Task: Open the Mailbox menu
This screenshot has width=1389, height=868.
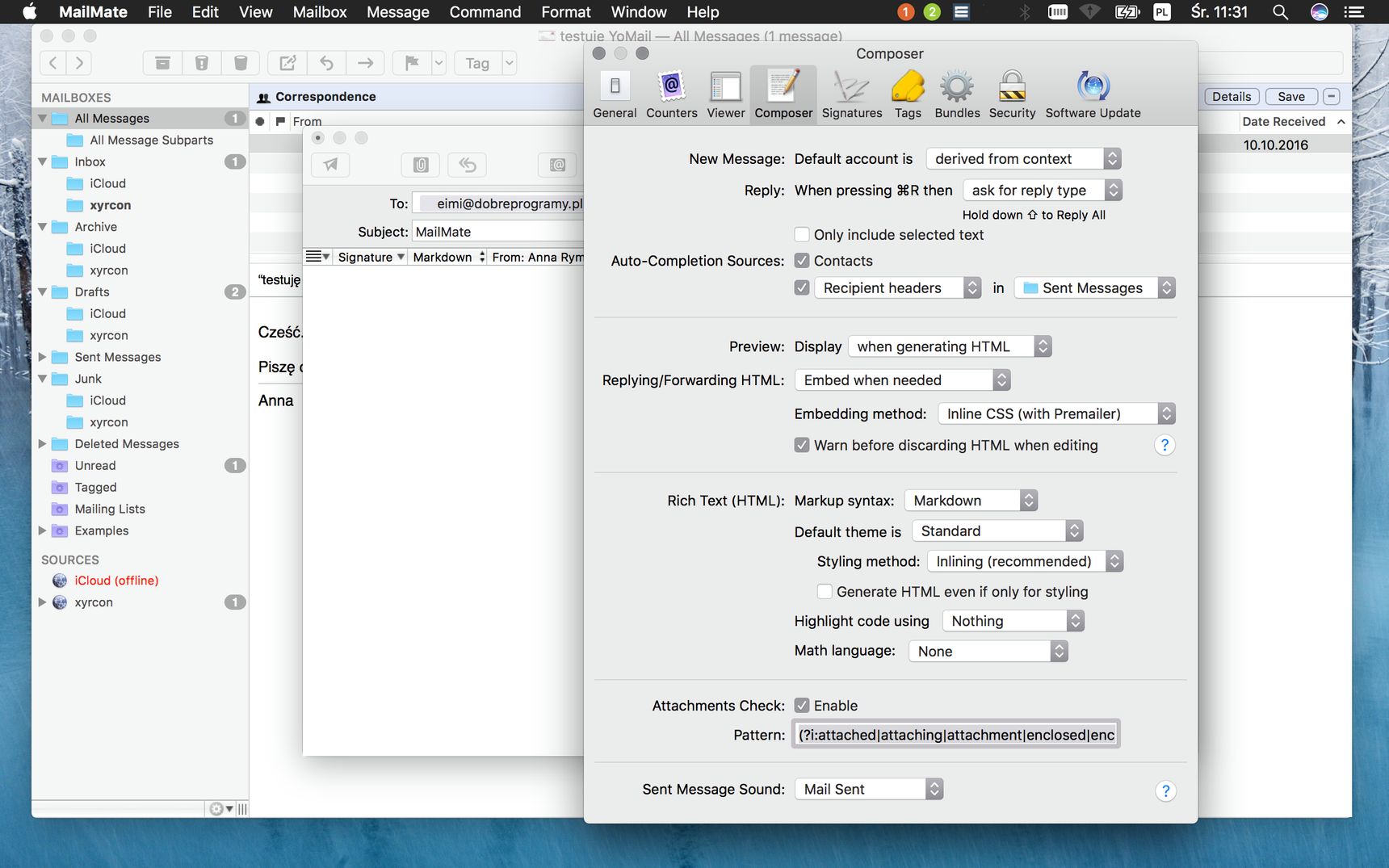Action: (319, 12)
